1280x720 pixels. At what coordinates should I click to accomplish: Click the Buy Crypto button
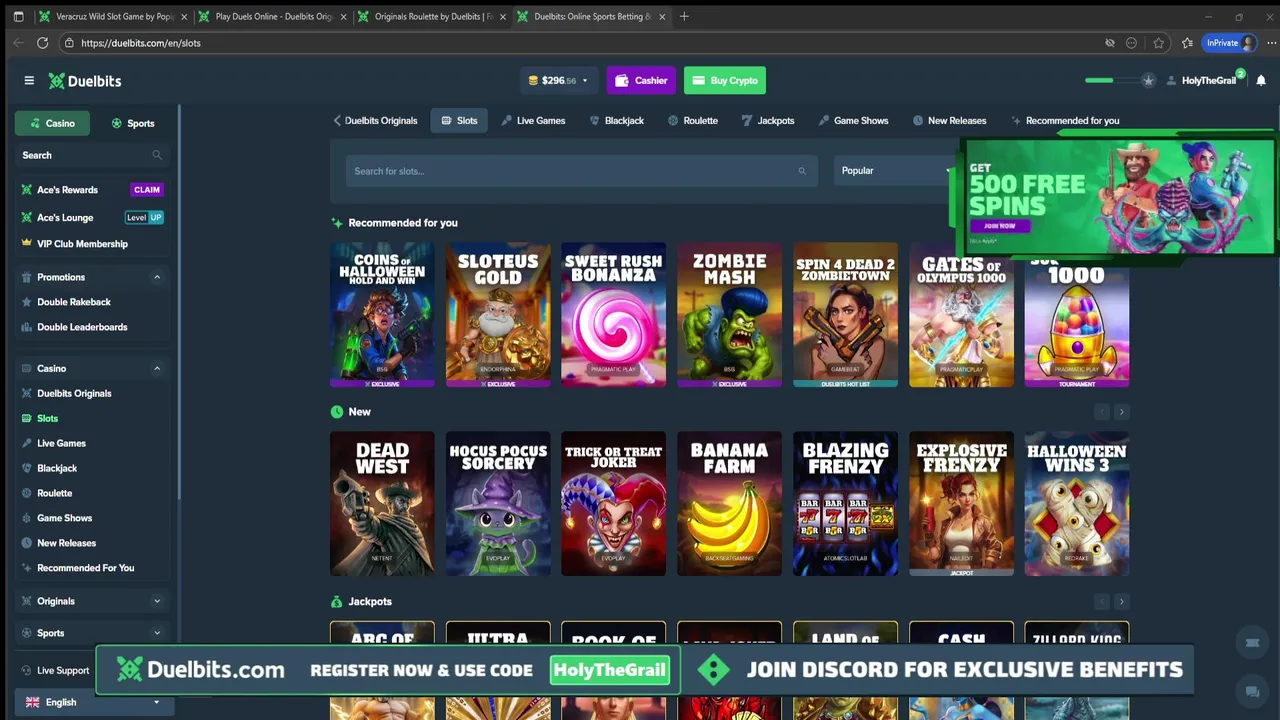click(724, 81)
